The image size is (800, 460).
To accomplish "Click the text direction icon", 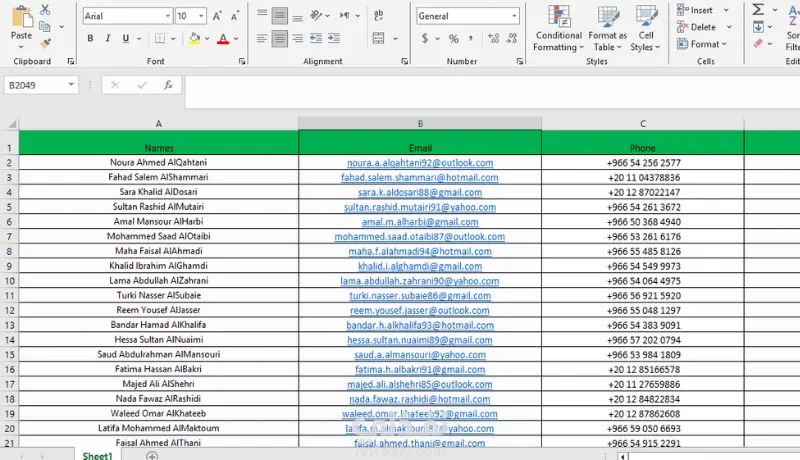I will [x=345, y=16].
